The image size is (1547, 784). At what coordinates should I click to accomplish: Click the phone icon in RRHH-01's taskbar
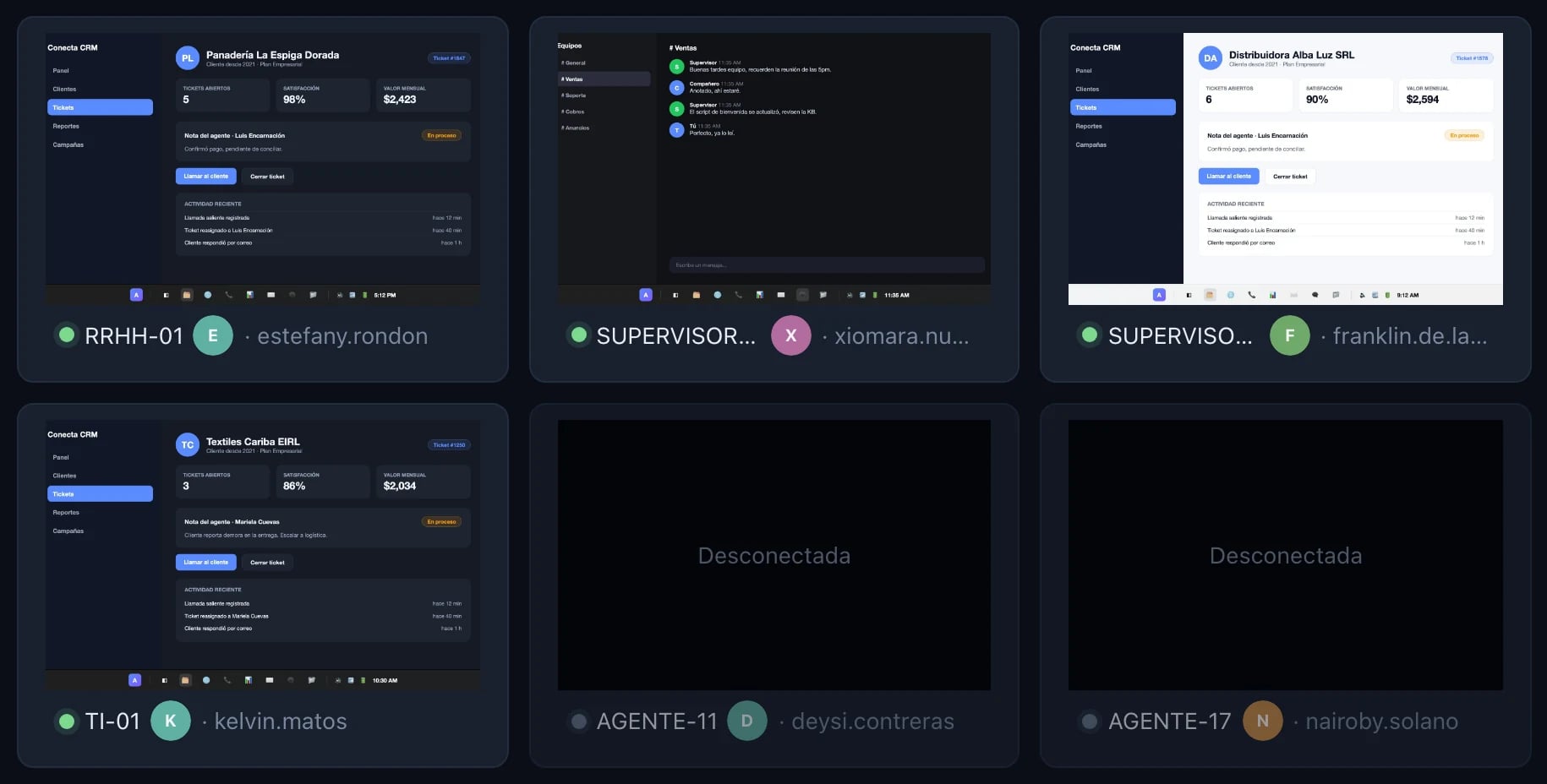pyautogui.click(x=229, y=295)
